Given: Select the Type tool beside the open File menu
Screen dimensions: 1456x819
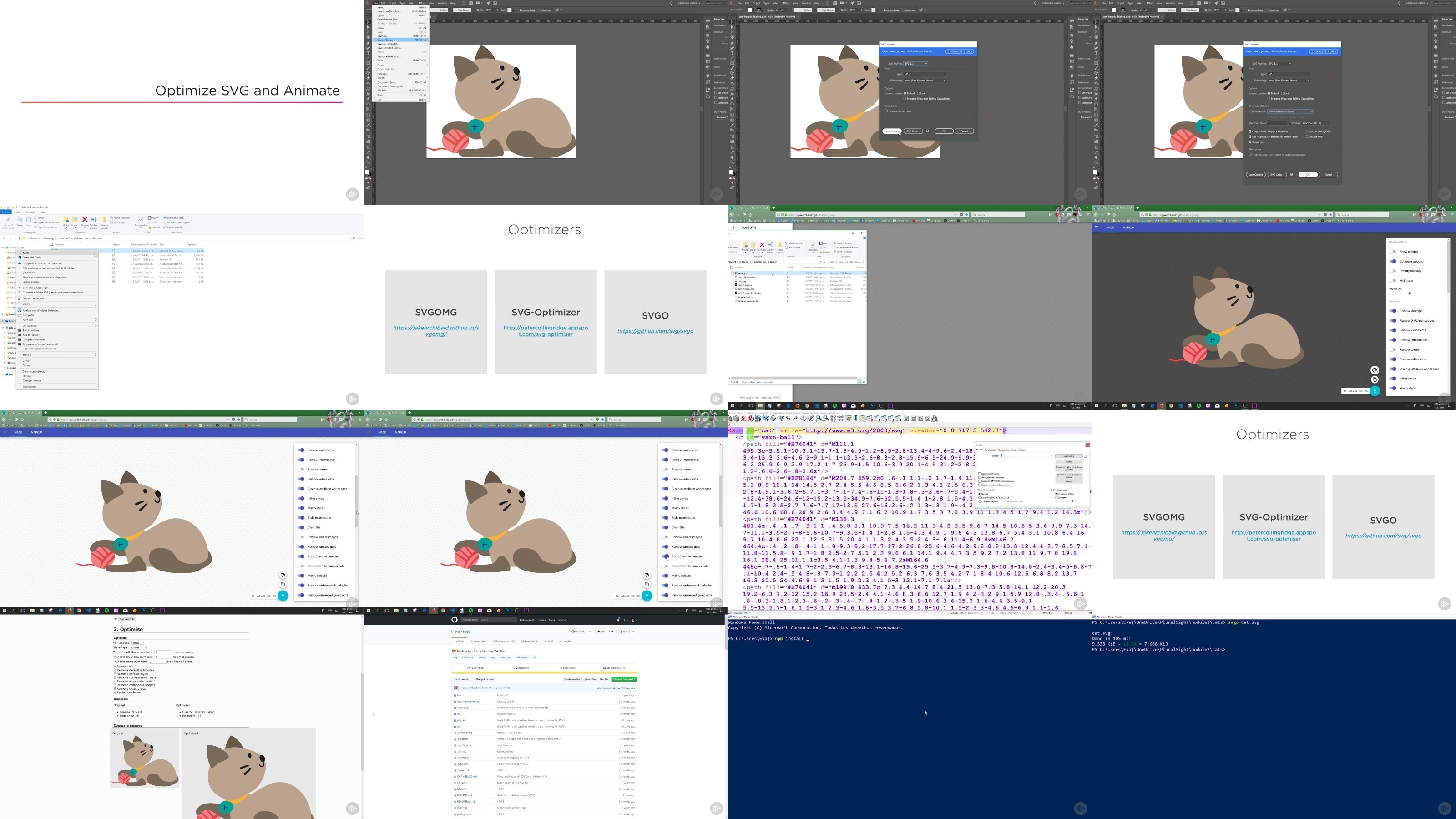Looking at the screenshot, I should (x=368, y=54).
